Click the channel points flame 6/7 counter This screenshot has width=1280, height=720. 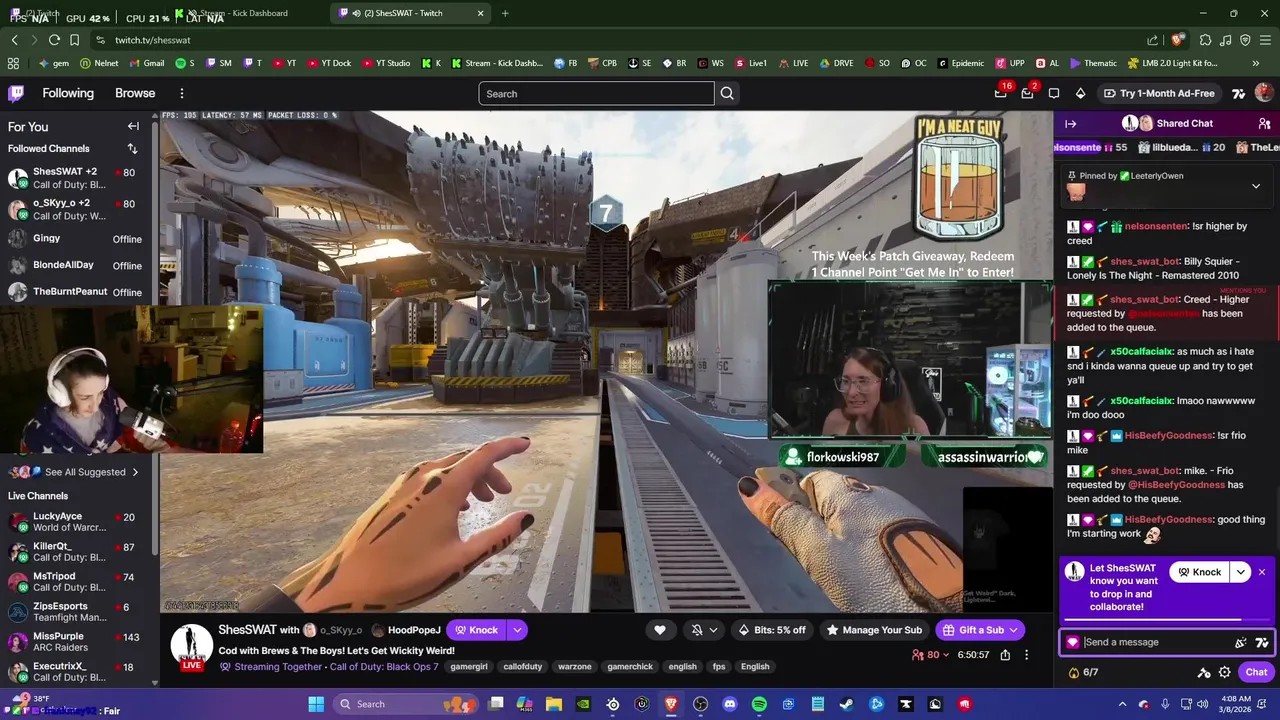(1083, 672)
